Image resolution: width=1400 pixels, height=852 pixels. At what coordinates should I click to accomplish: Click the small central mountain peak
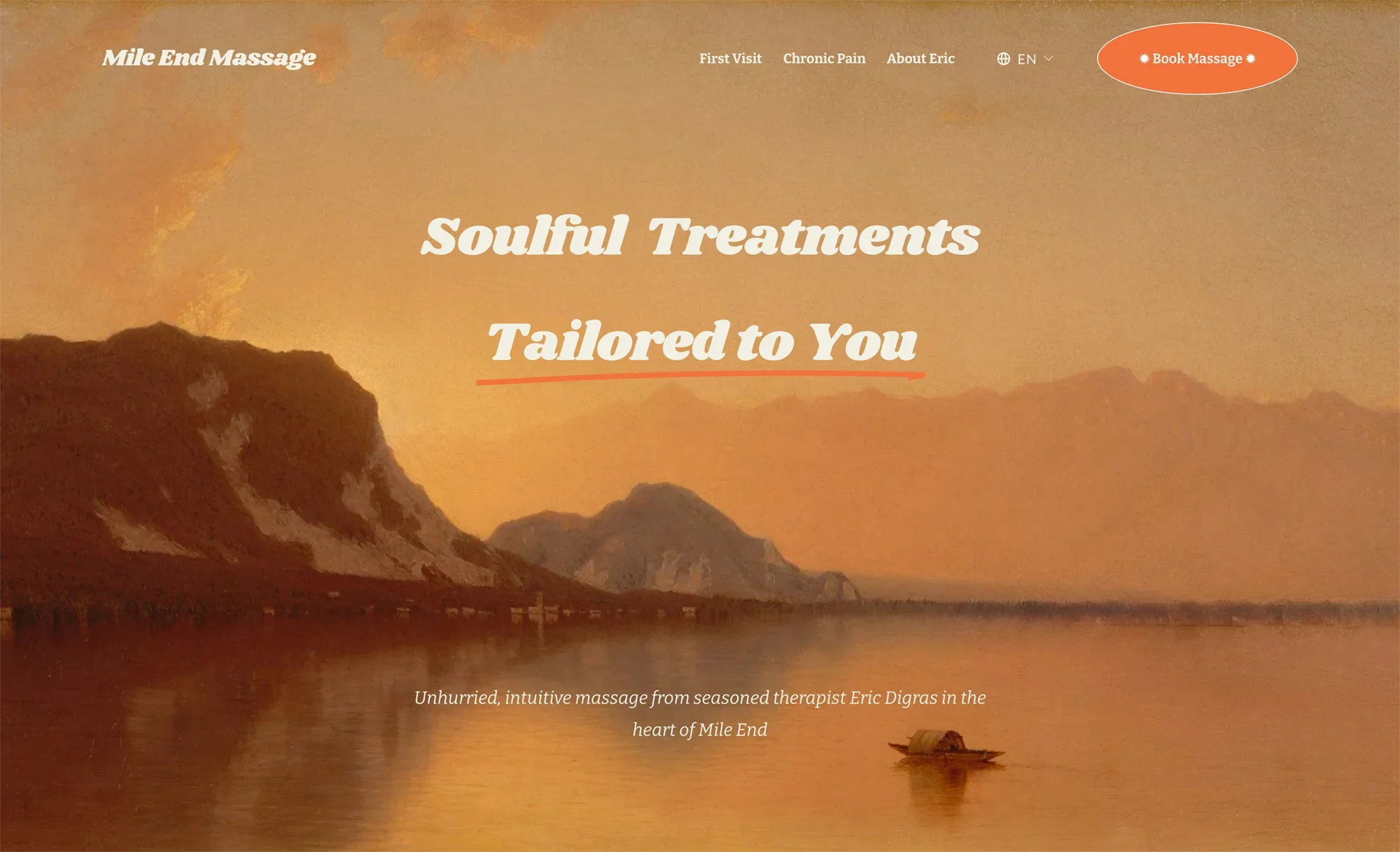[665, 539]
